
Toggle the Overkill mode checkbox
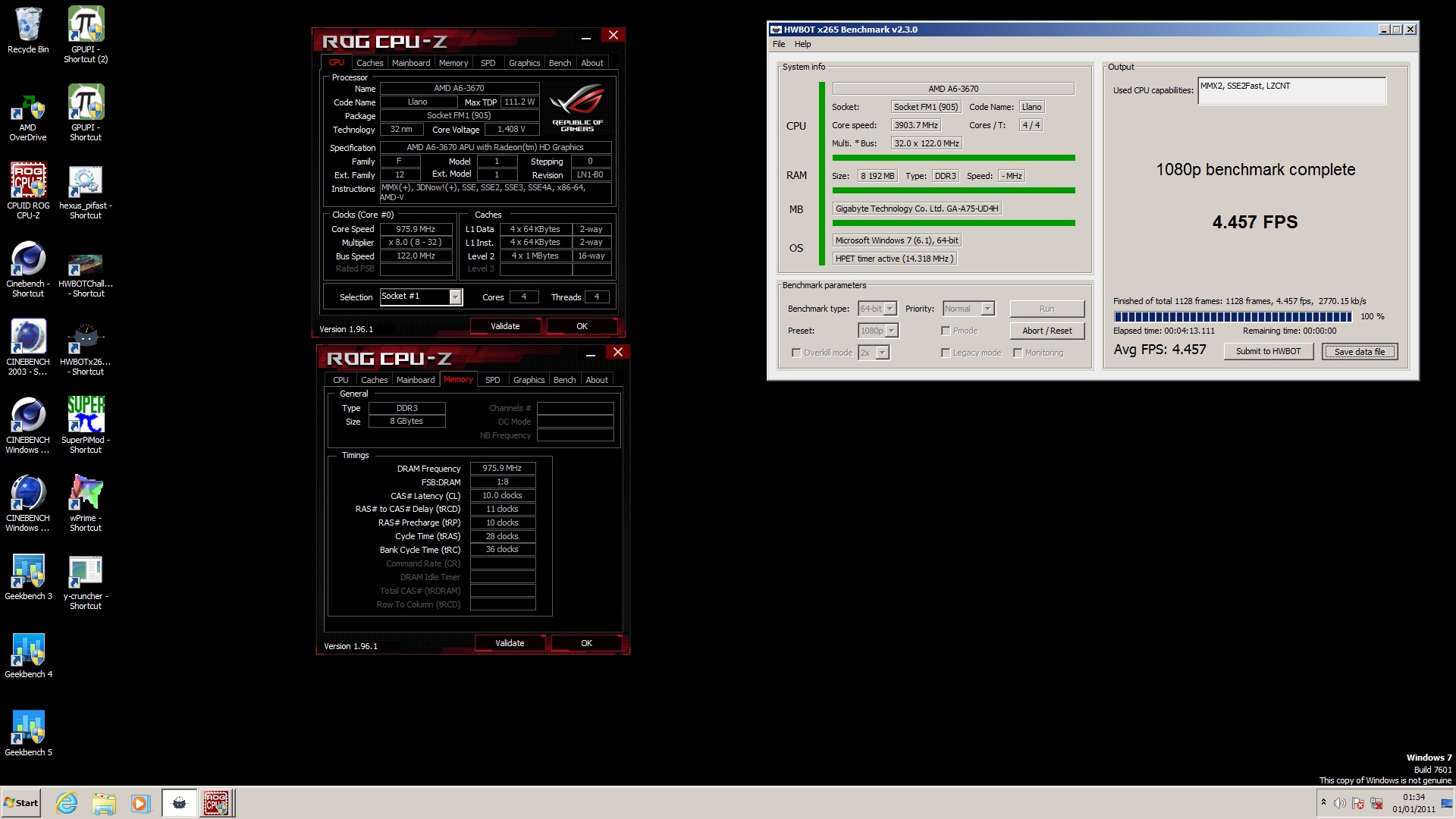point(796,353)
